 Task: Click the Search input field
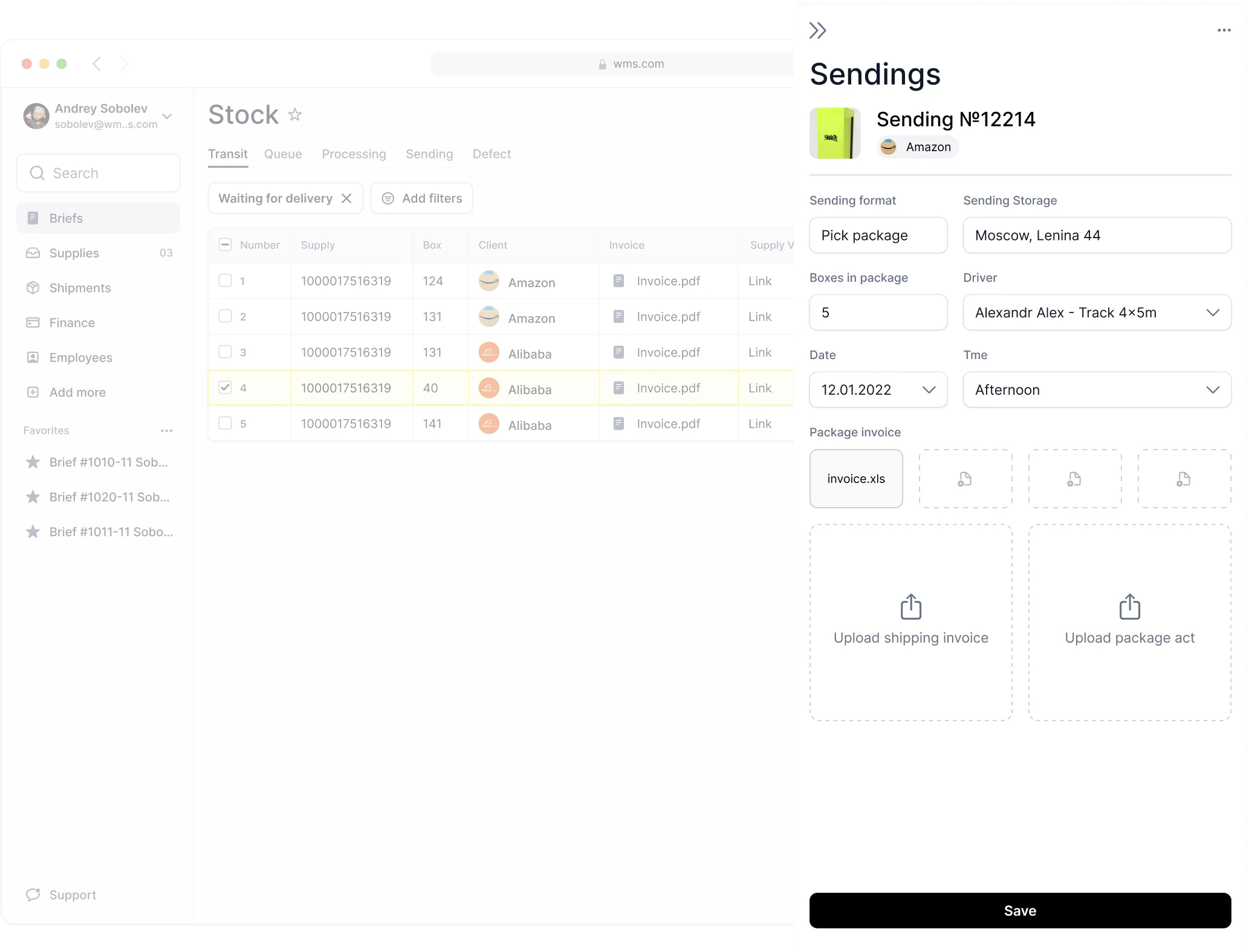pyautogui.click(x=98, y=173)
